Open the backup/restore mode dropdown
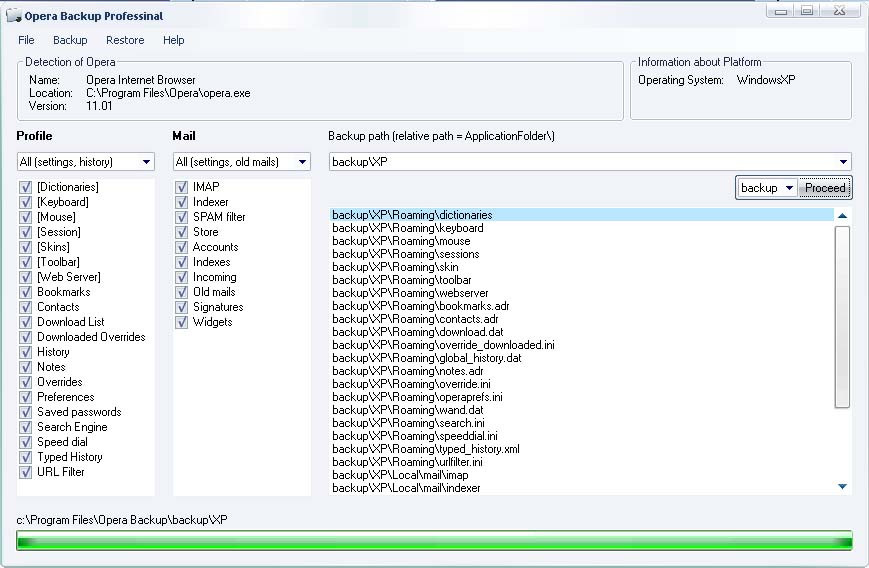Image resolution: width=869 pixels, height=568 pixels. (767, 188)
